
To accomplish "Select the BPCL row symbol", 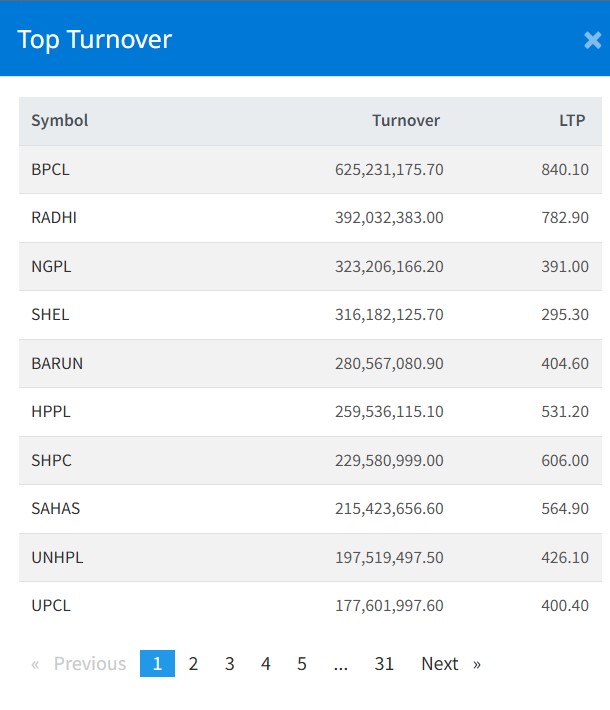I will 51,170.
